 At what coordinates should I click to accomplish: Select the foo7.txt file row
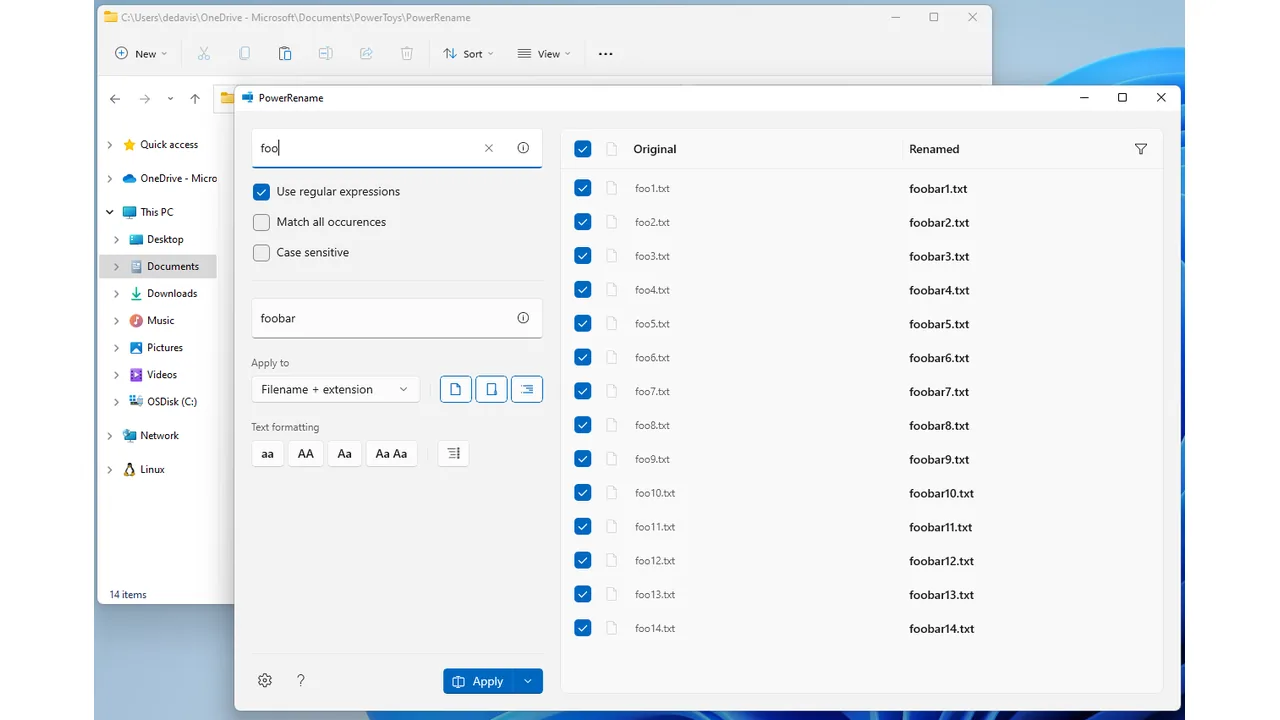pyautogui.click(x=862, y=391)
